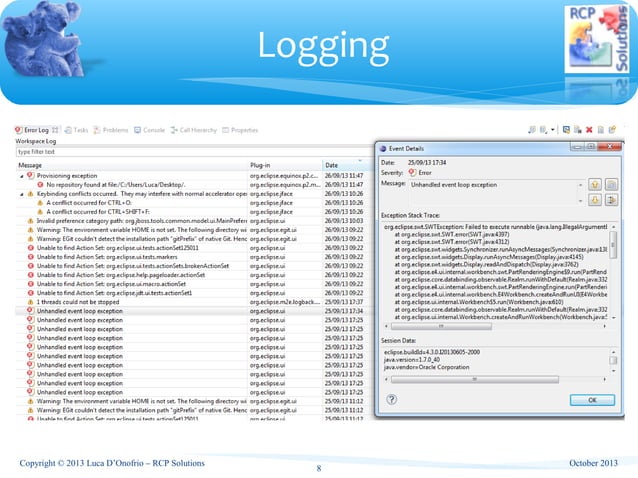Click error icon of actionSet125011 row
The width and height of the screenshot is (638, 478).
tap(31, 248)
